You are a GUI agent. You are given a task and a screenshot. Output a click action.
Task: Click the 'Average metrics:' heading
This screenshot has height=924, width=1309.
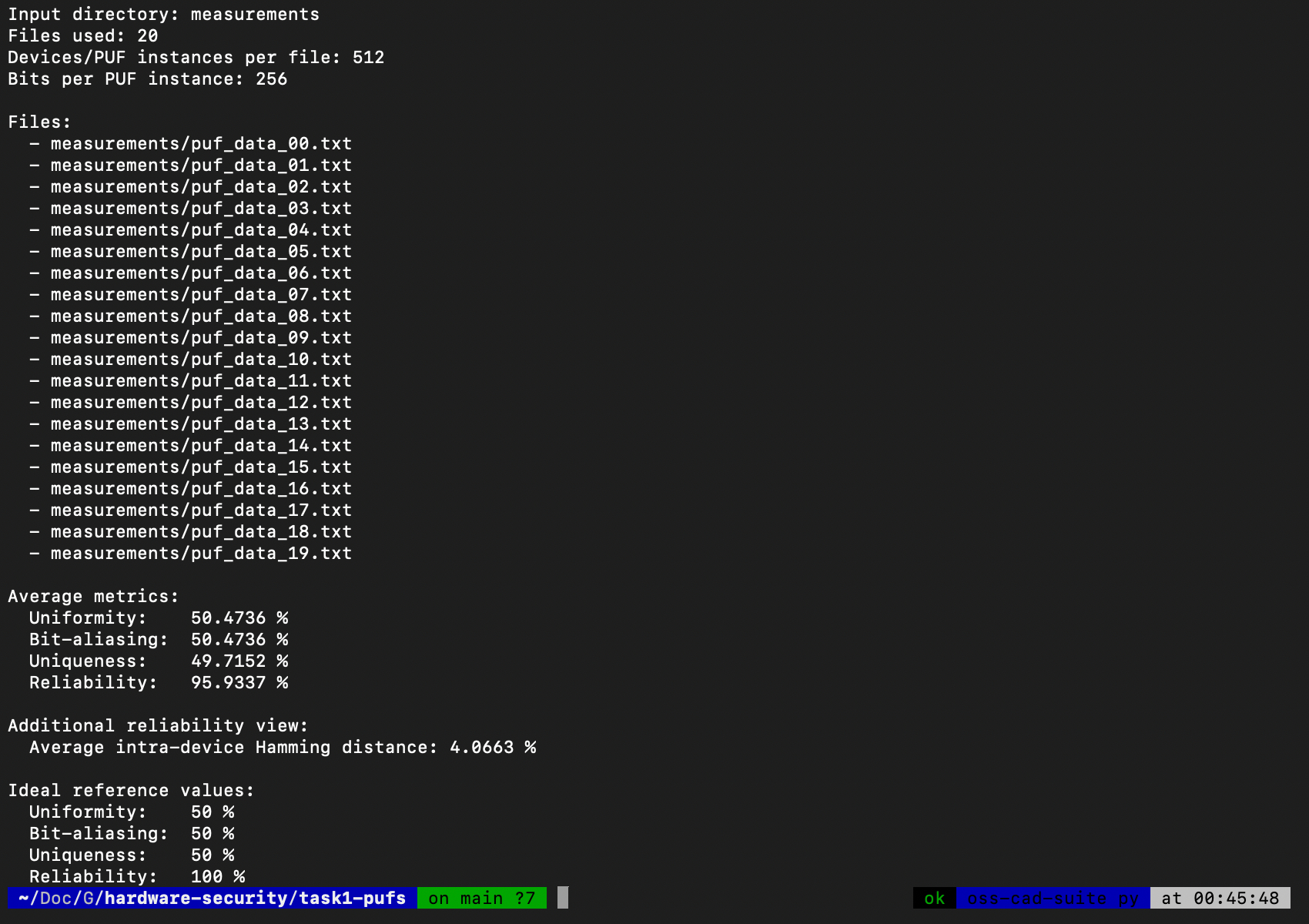[93, 597]
